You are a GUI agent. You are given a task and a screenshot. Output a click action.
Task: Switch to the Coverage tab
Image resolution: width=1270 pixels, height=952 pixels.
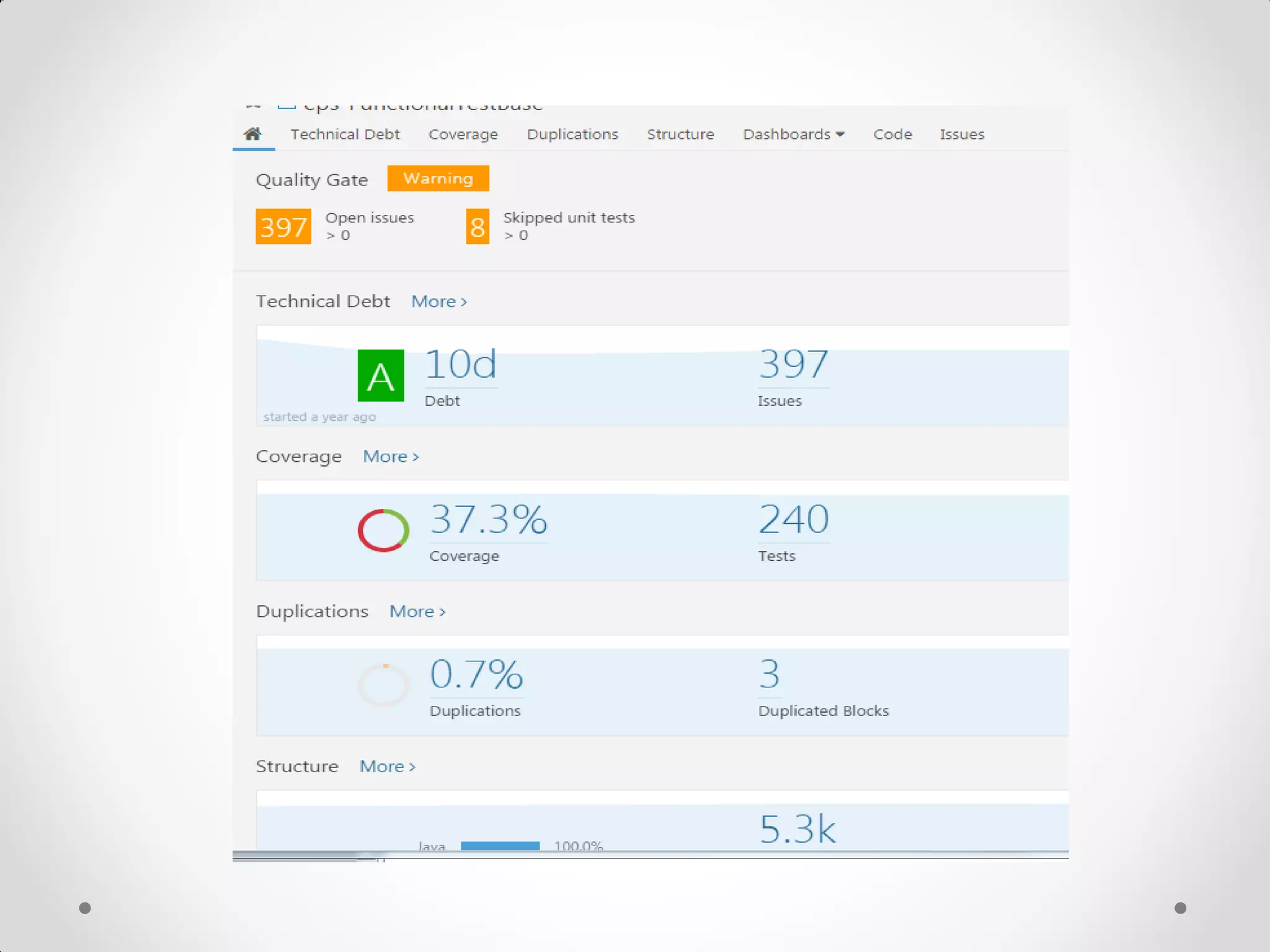[x=463, y=134]
